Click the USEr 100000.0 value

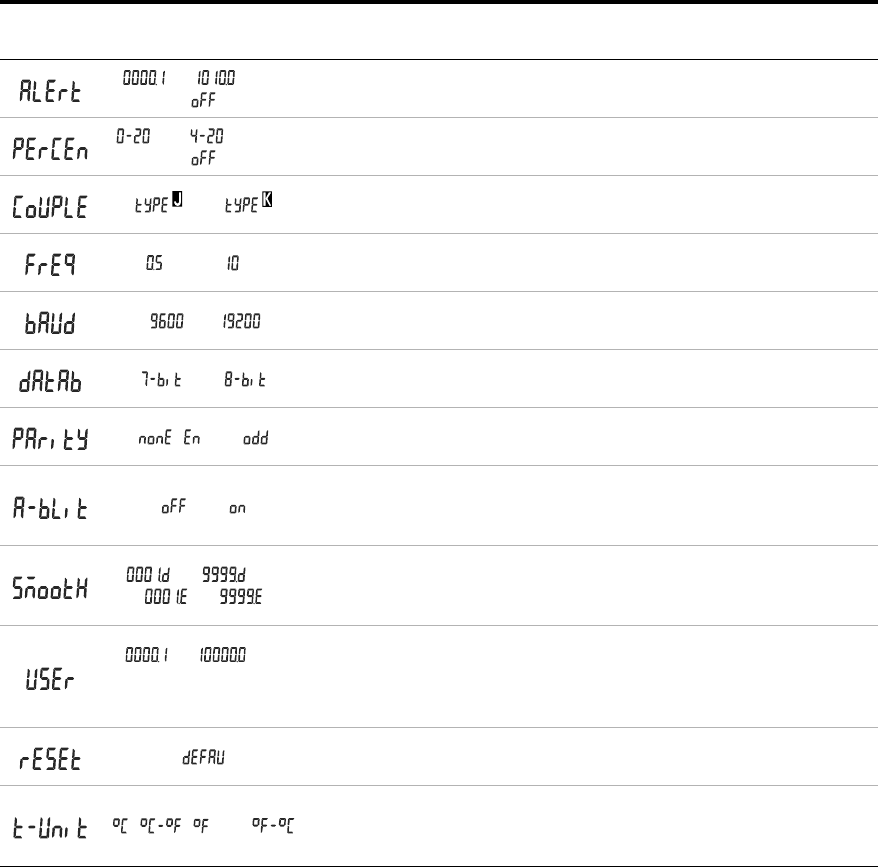coord(223,655)
